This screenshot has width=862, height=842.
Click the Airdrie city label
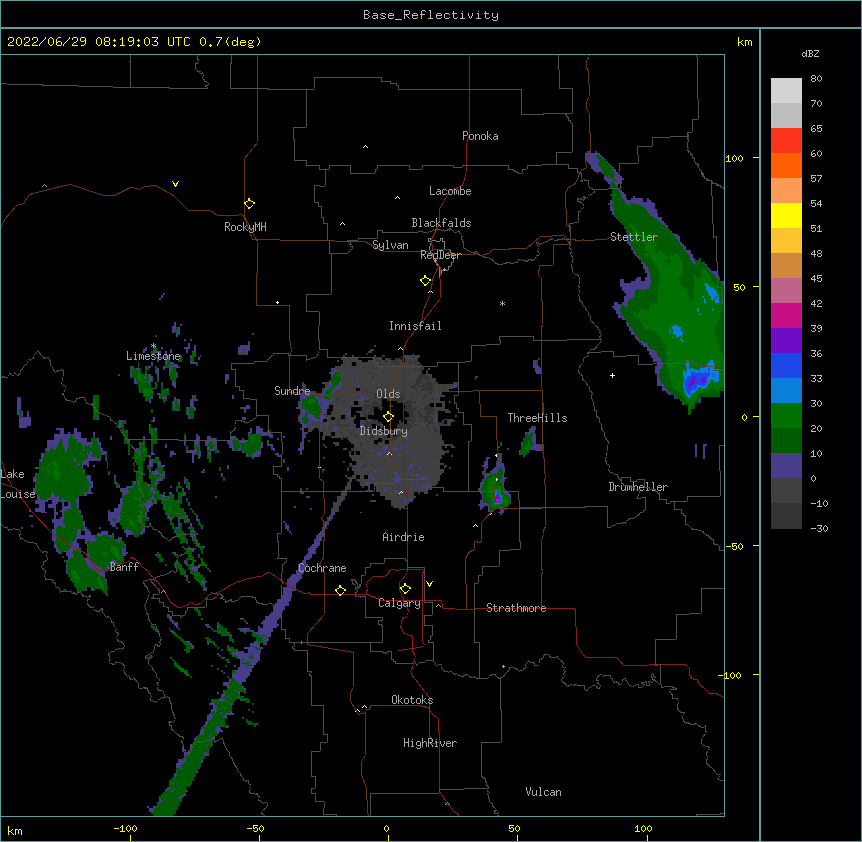(x=403, y=537)
